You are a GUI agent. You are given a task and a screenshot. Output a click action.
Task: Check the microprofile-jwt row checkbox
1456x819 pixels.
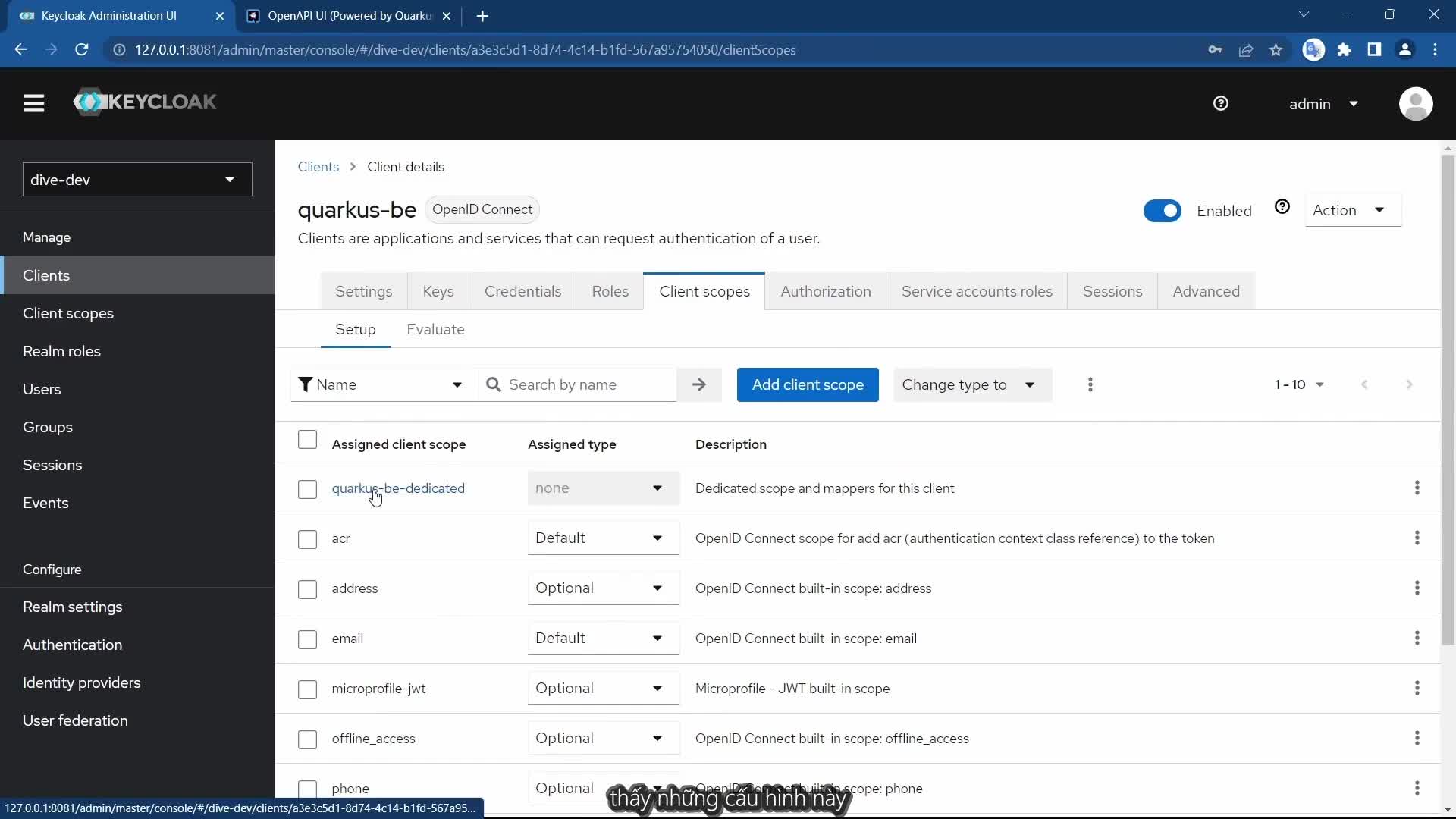tap(307, 689)
